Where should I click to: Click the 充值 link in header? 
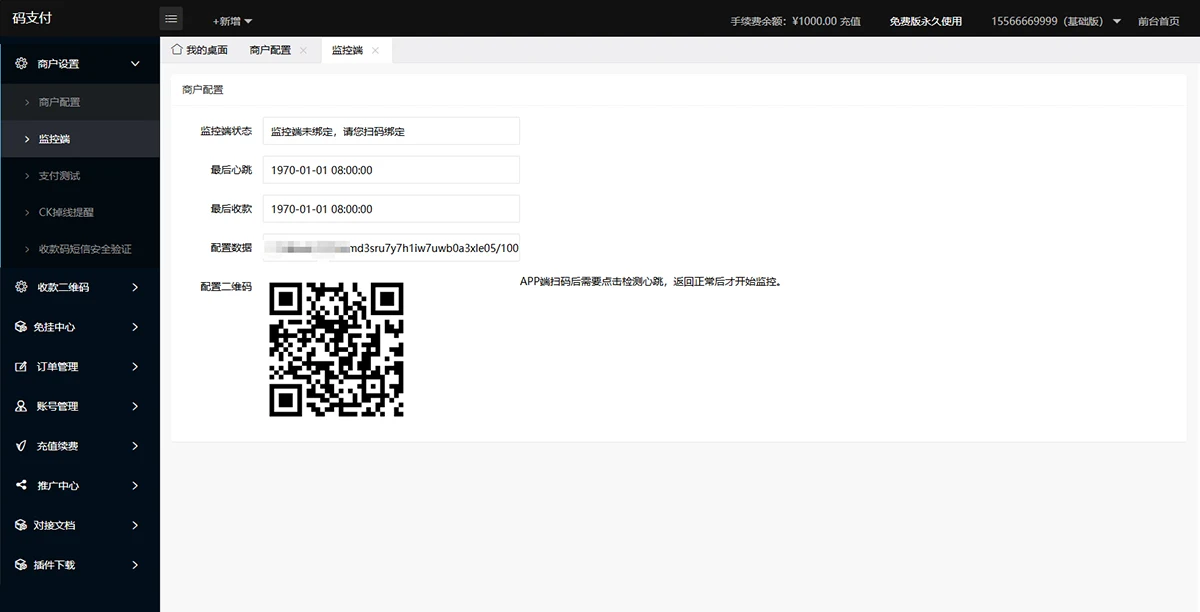[x=850, y=21]
